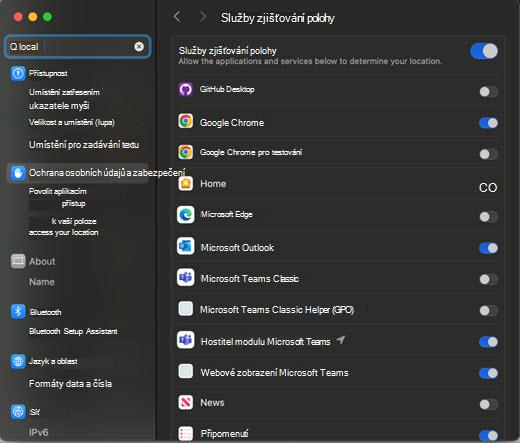The width and height of the screenshot is (520, 443).
Task: Enable location for News
Action: pos(489,404)
